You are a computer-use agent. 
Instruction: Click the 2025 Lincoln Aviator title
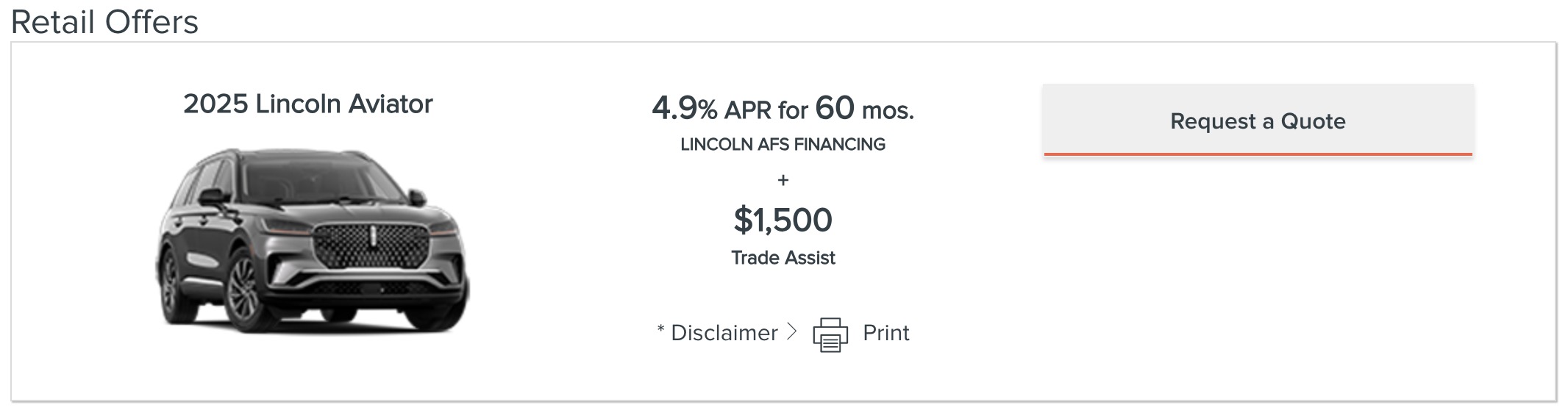click(x=307, y=104)
